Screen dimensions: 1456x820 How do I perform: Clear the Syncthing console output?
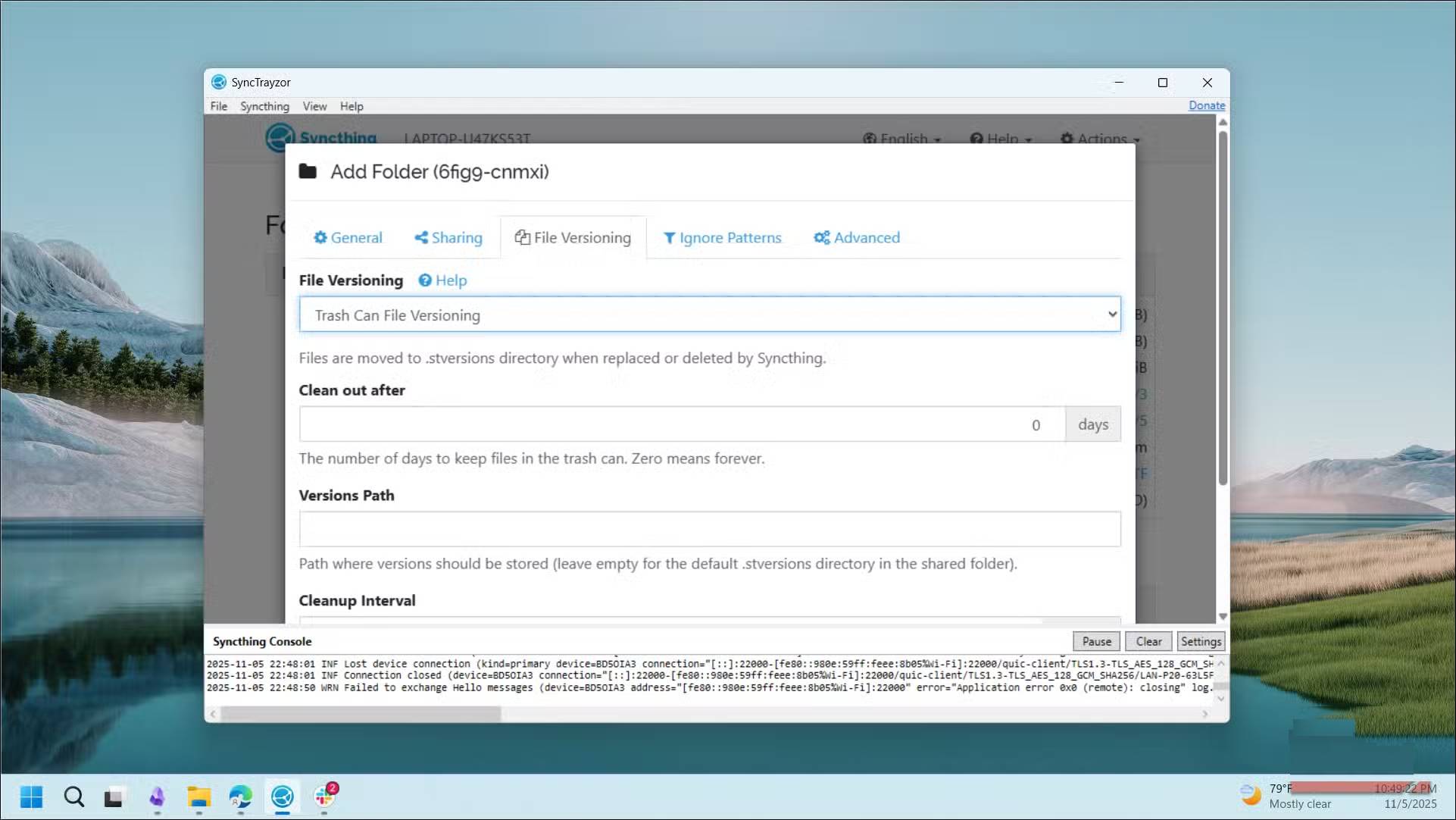pos(1148,641)
